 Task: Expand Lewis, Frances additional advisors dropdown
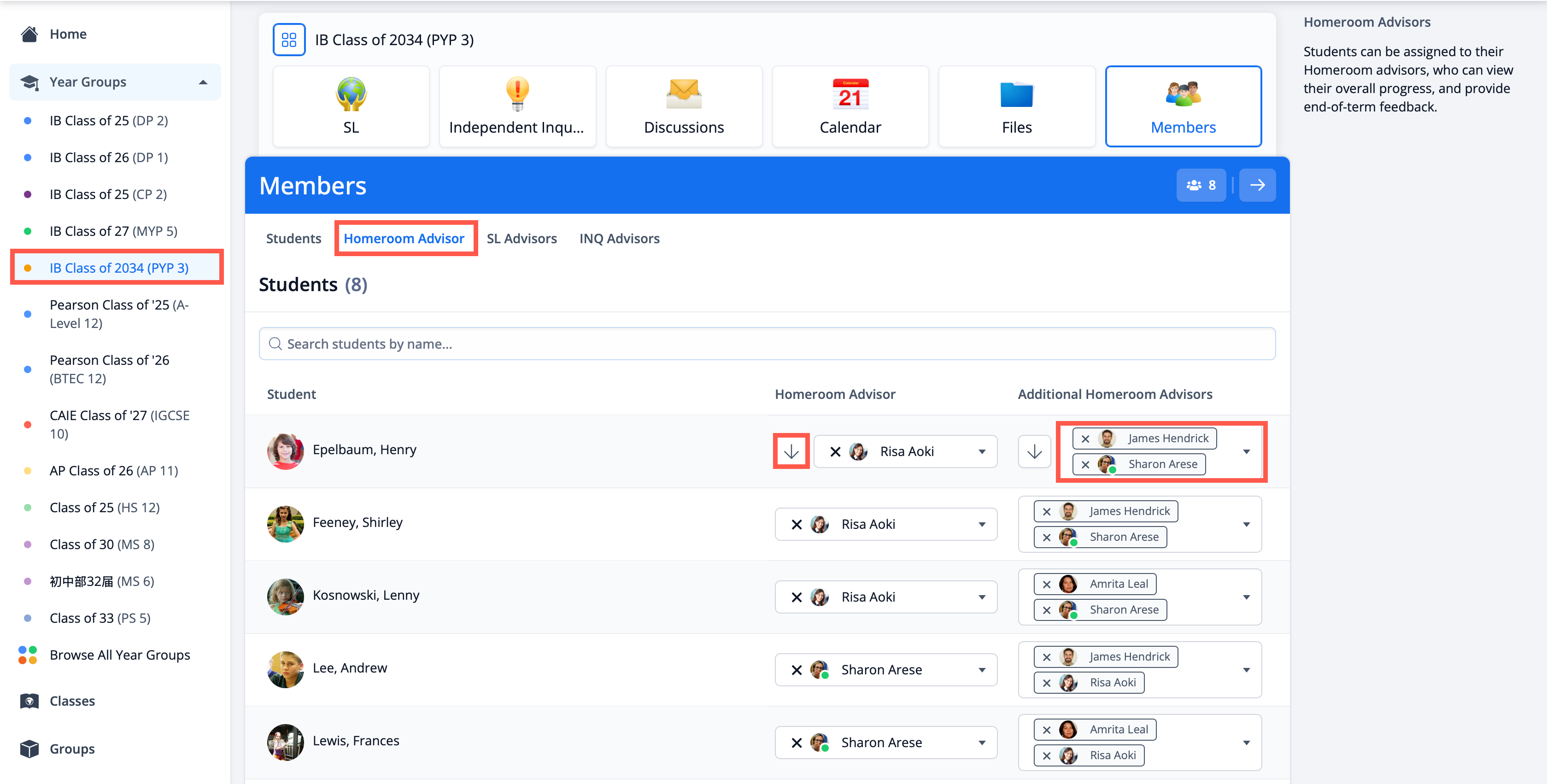pos(1246,743)
